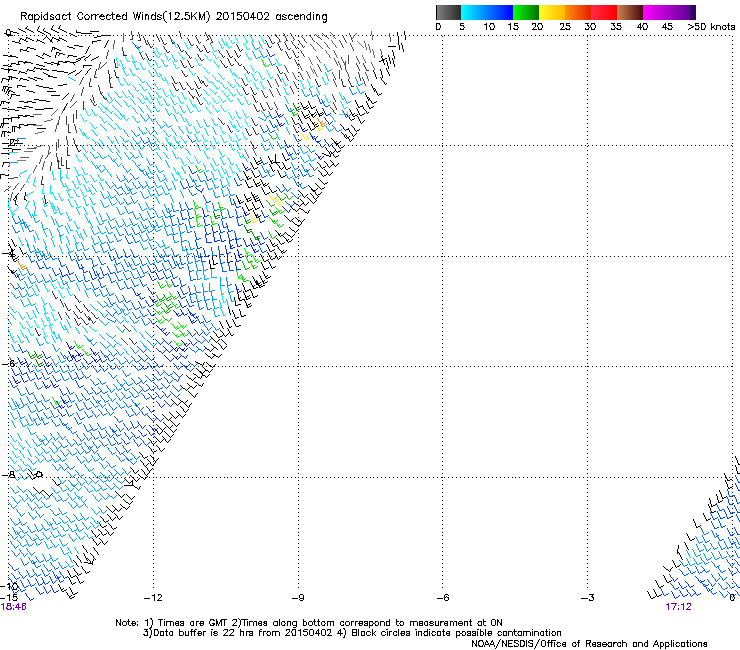Screen dimensions: 740x650
Task: Click the yellow 20-25 knots legend color
Action: 552,12
